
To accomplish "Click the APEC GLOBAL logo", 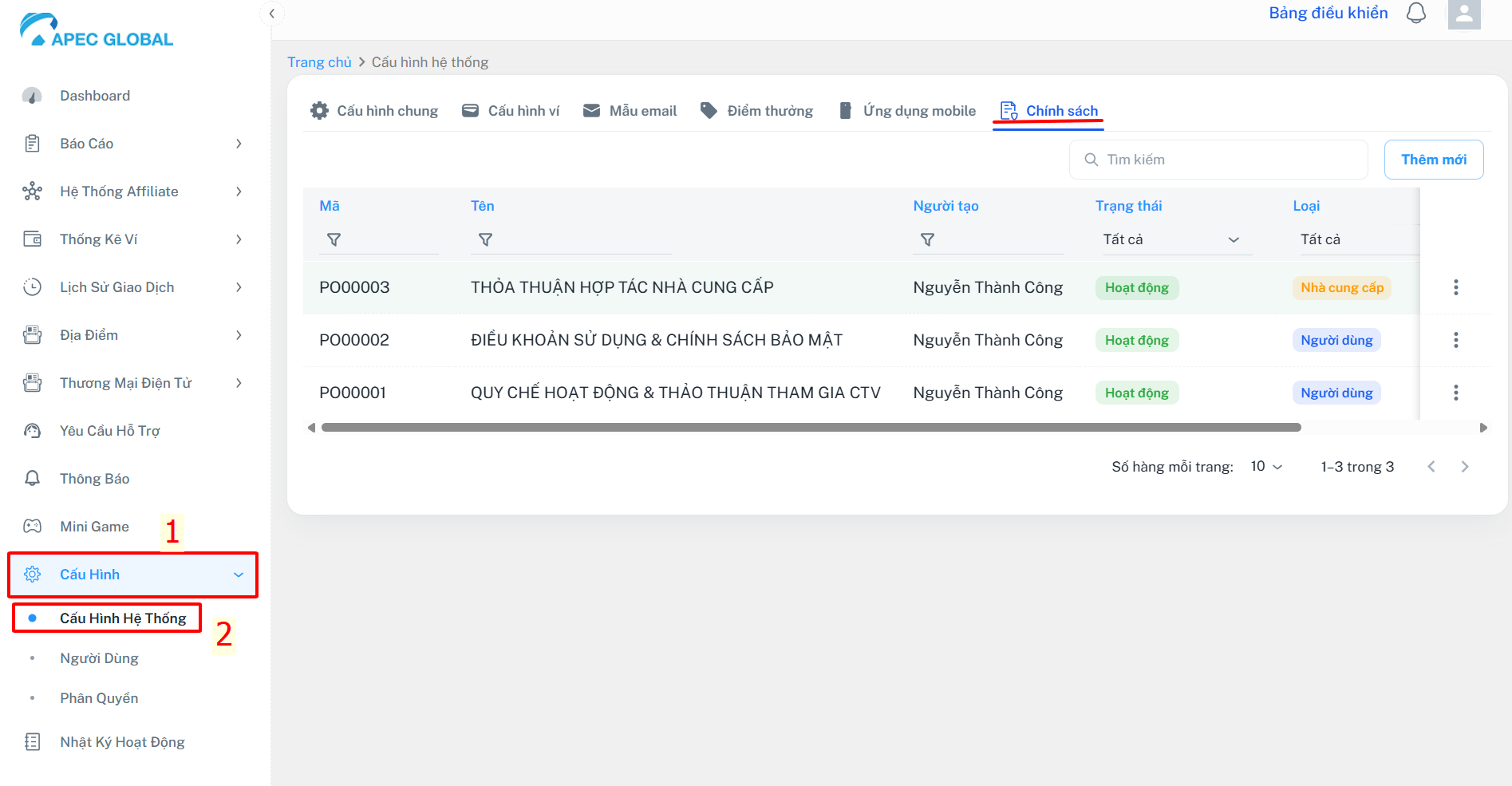I will 96,30.
